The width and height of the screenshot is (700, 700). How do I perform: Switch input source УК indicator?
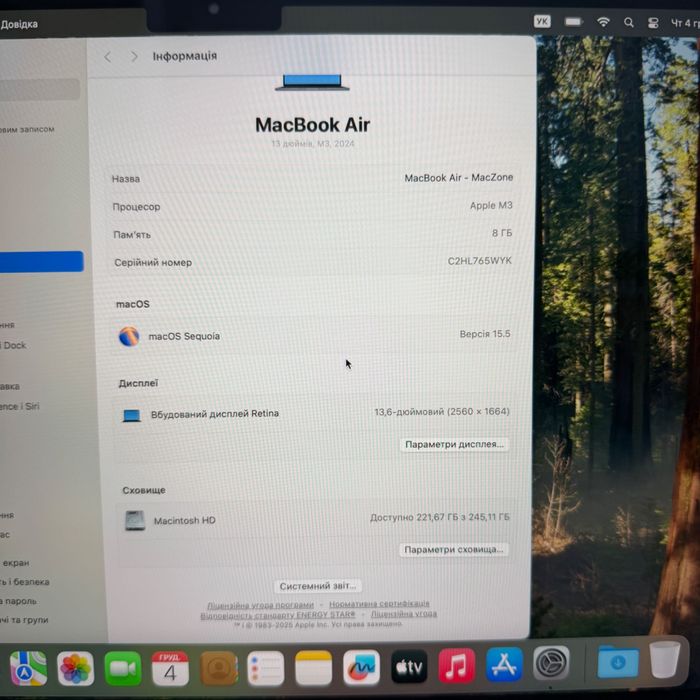pyautogui.click(x=542, y=21)
